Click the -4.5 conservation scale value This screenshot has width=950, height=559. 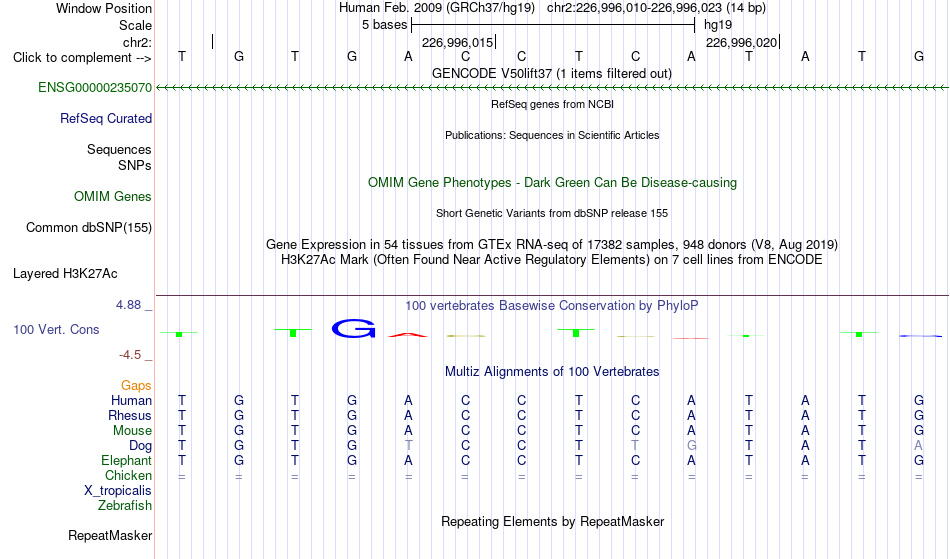[130, 355]
